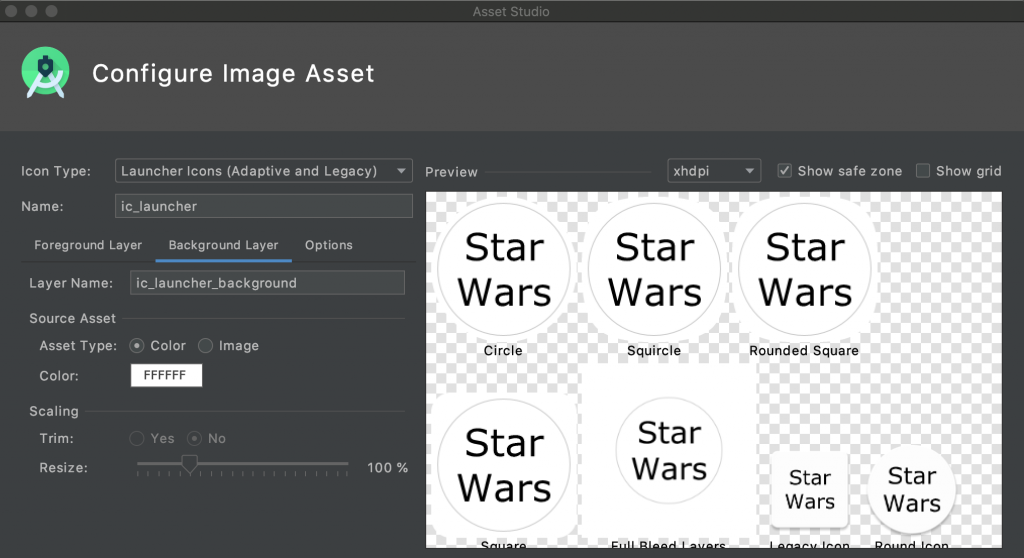Viewport: 1024px width, 558px height.
Task: Switch to the Background Layer tab
Action: point(223,245)
